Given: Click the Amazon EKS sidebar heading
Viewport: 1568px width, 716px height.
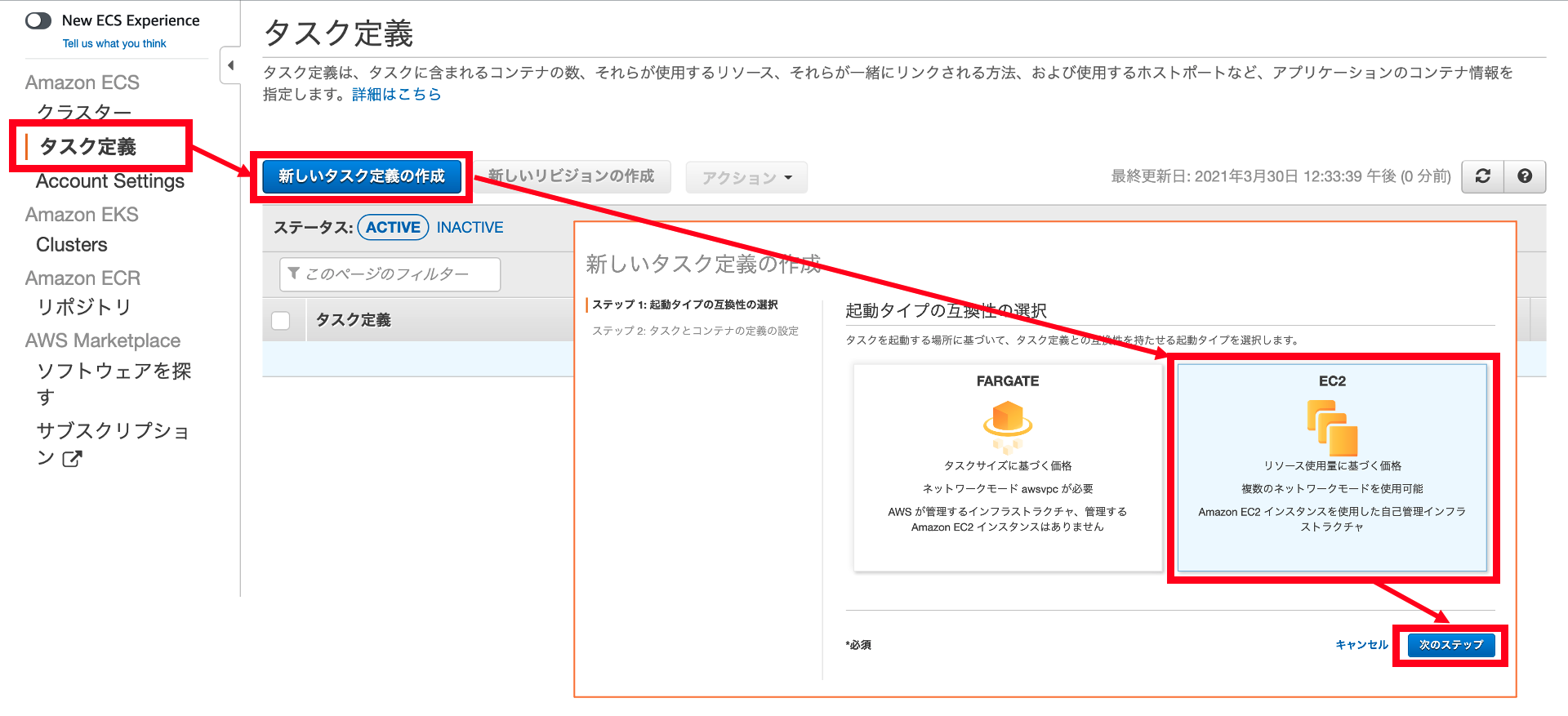Looking at the screenshot, I should 82,215.
